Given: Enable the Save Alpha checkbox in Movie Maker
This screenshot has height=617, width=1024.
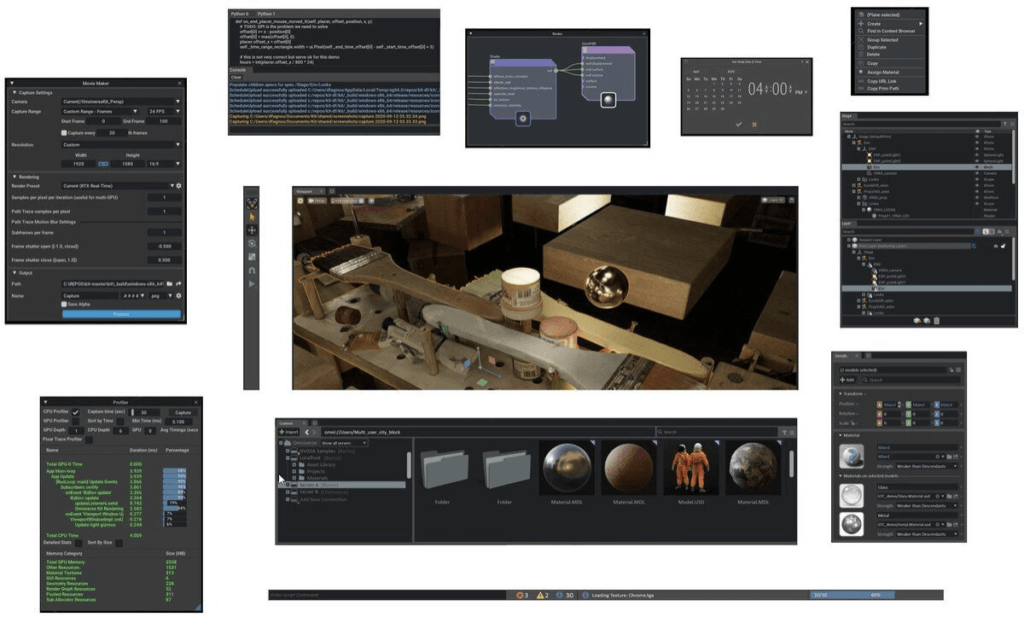Looking at the screenshot, I should pos(65,302).
